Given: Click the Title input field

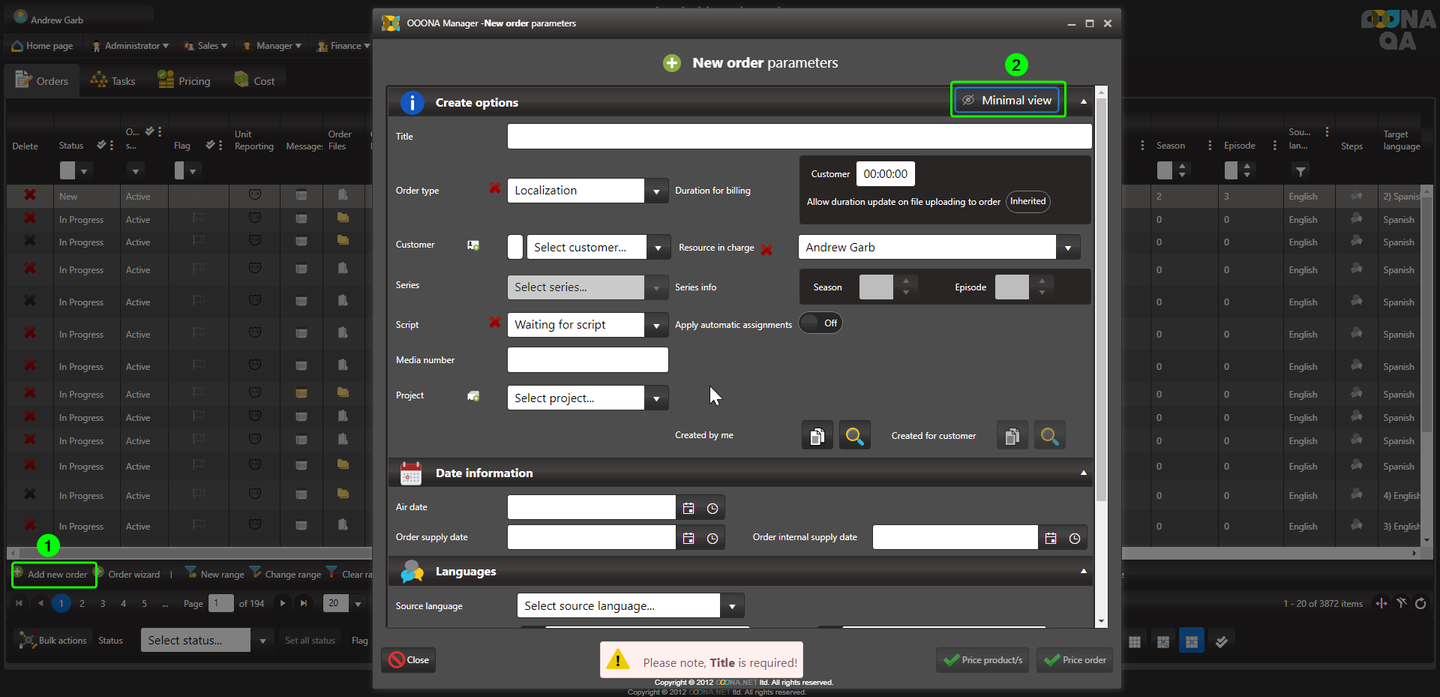Looking at the screenshot, I should pos(799,137).
